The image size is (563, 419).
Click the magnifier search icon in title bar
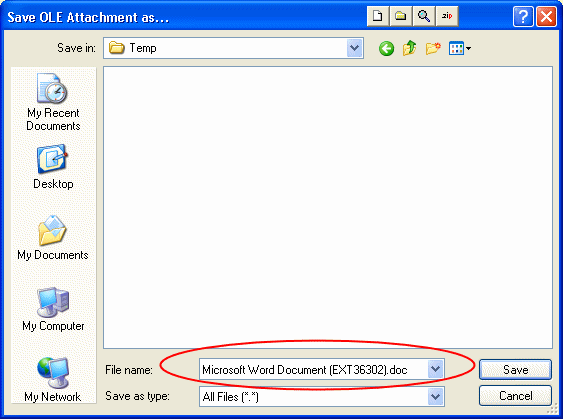click(424, 16)
